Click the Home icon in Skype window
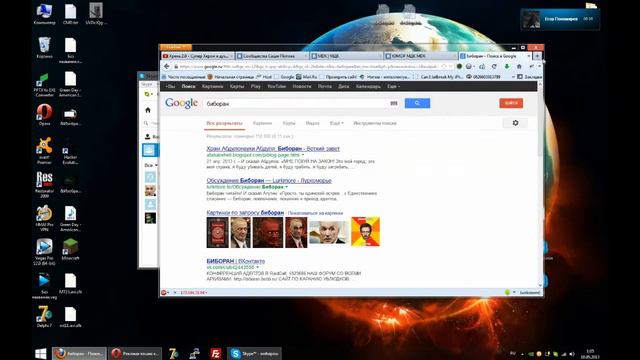This screenshot has height=360, width=640. [148, 110]
